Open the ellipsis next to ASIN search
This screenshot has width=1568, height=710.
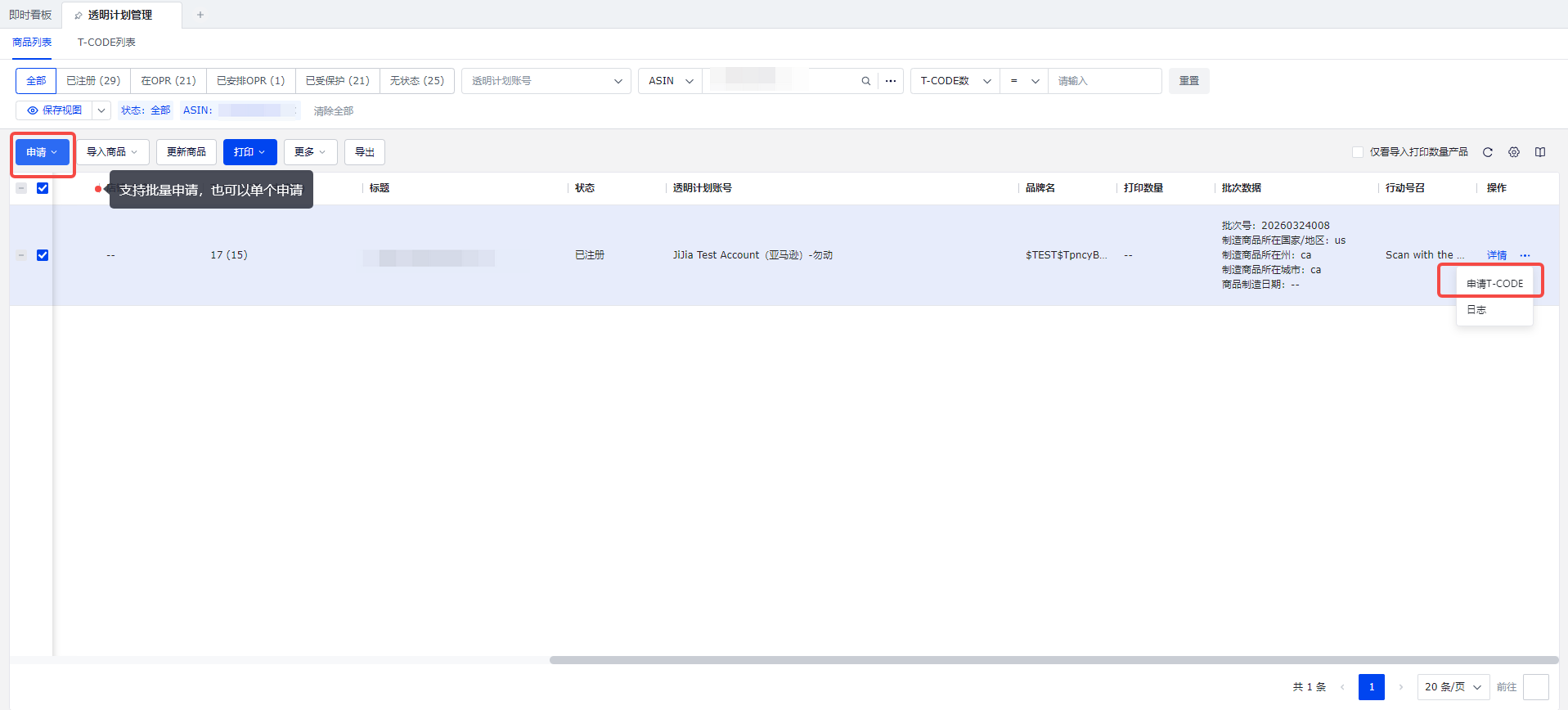point(891,81)
